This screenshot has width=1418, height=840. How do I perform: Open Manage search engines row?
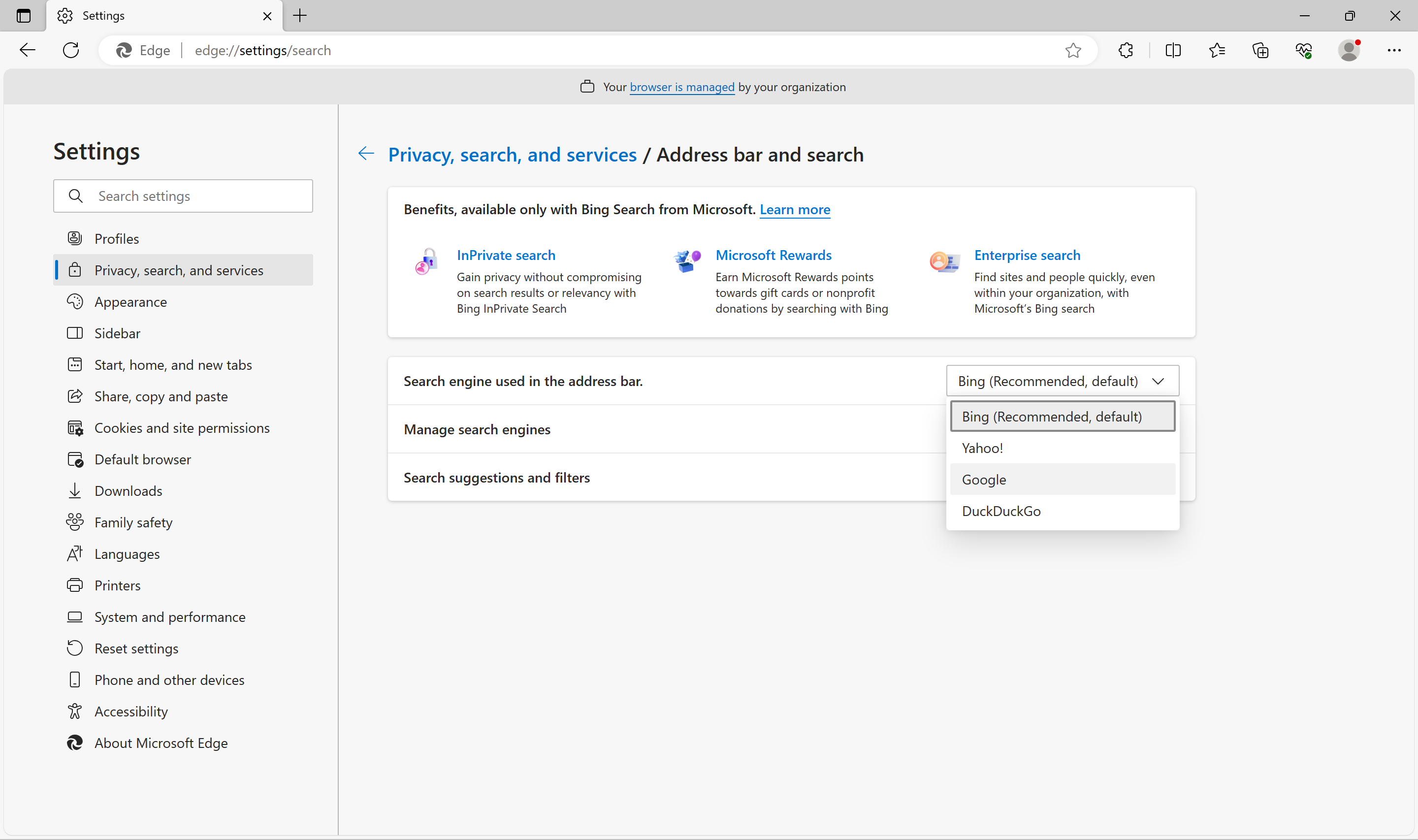(791, 429)
